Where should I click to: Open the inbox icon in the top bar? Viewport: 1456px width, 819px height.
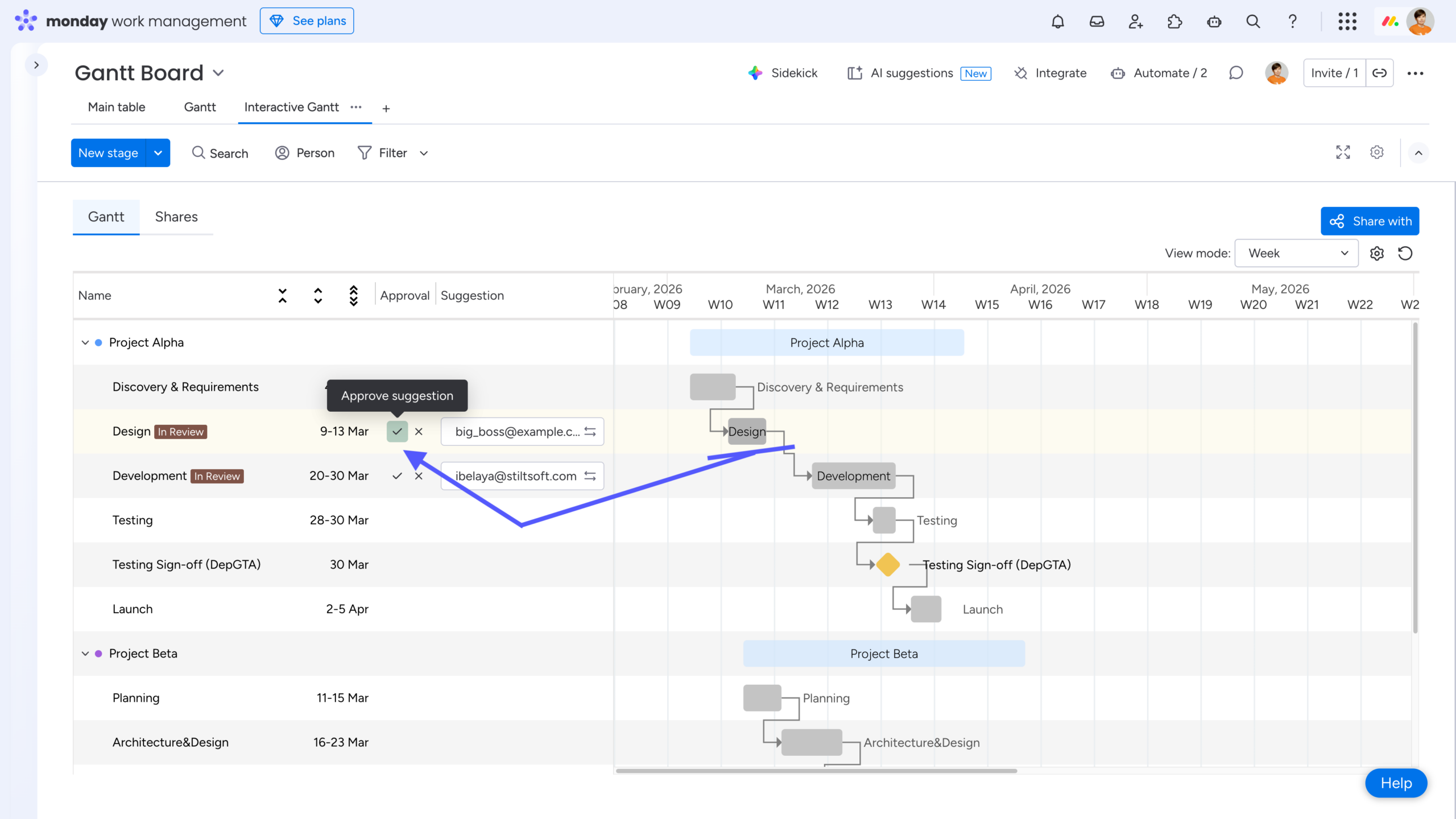(1097, 21)
